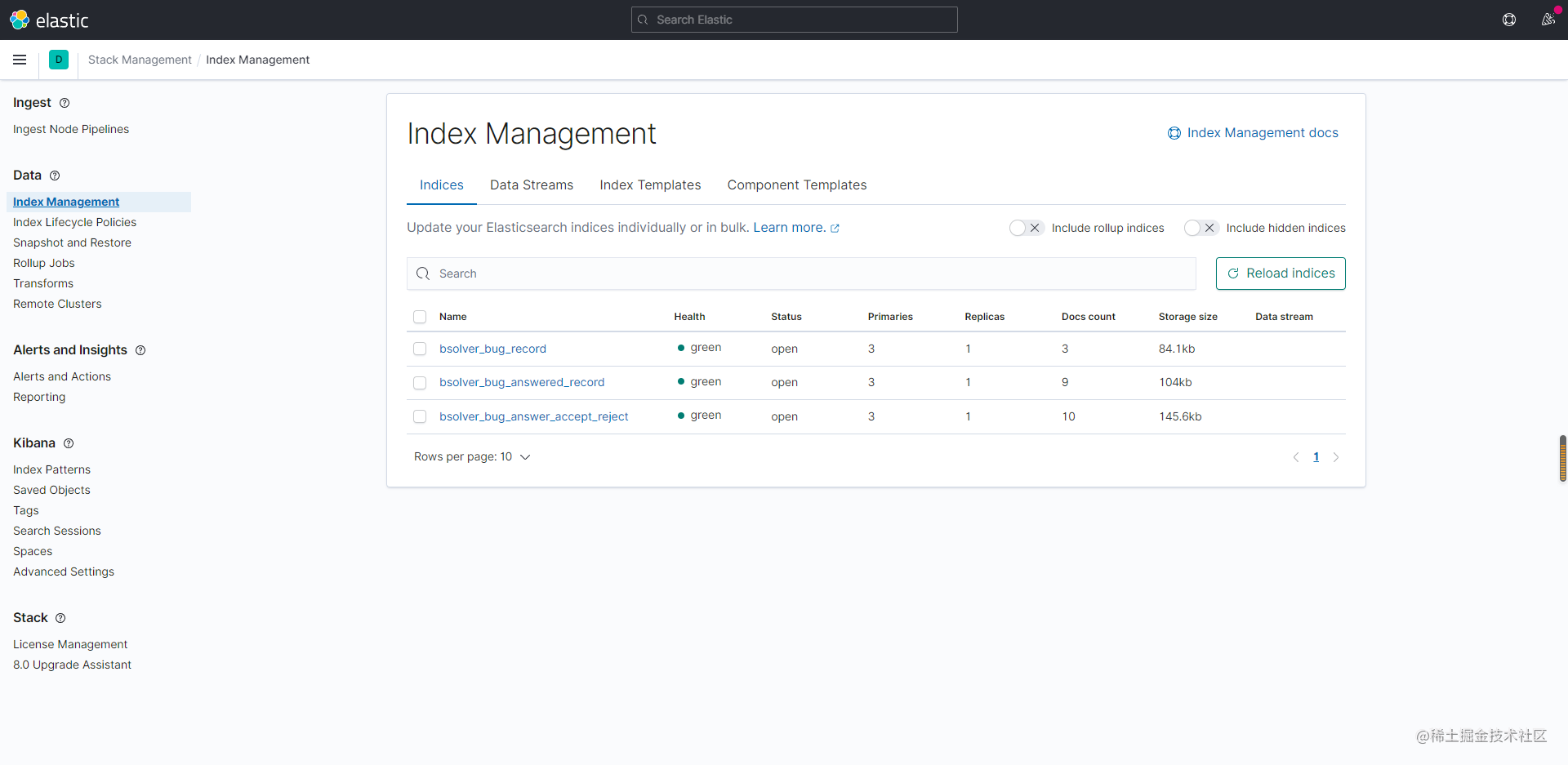Open Spaces in sidebar
The image size is (1568, 765).
[33, 551]
